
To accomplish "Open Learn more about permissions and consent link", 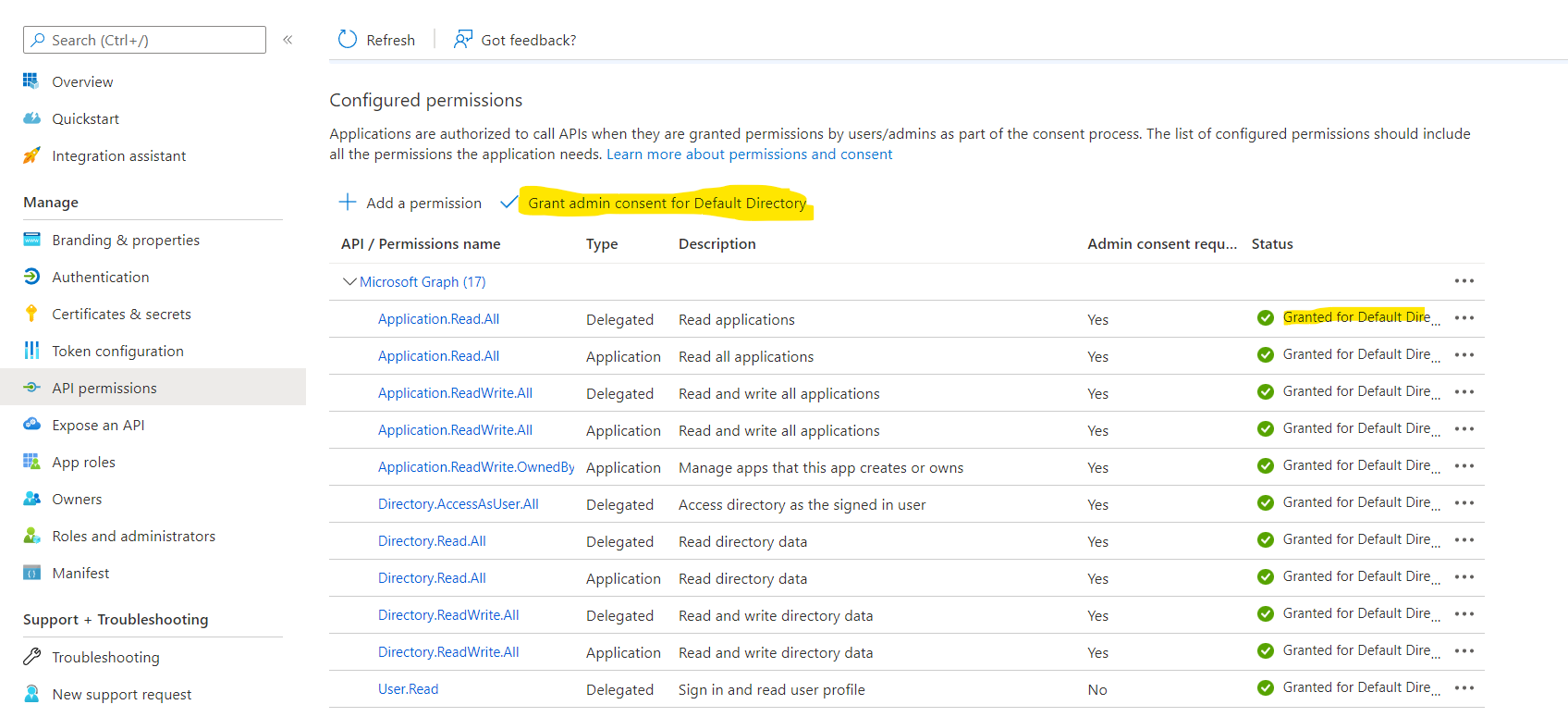I will [749, 155].
